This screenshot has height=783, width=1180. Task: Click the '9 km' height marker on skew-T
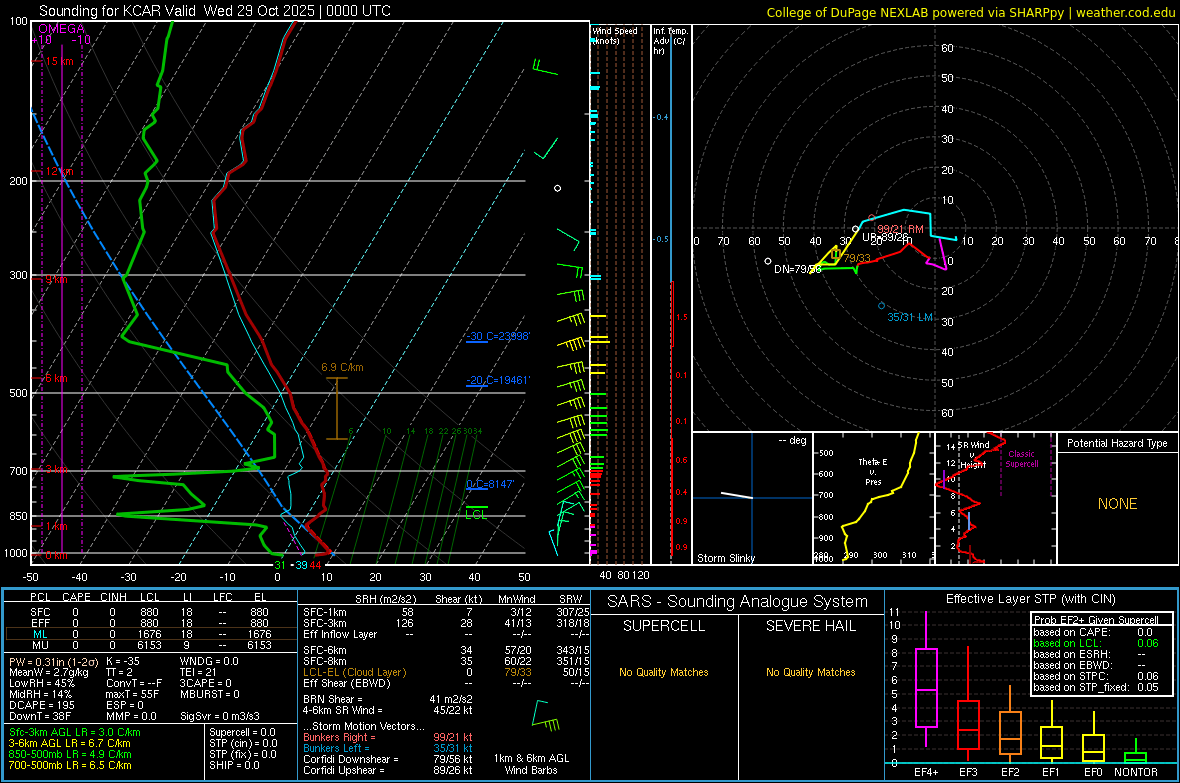[x=56, y=279]
